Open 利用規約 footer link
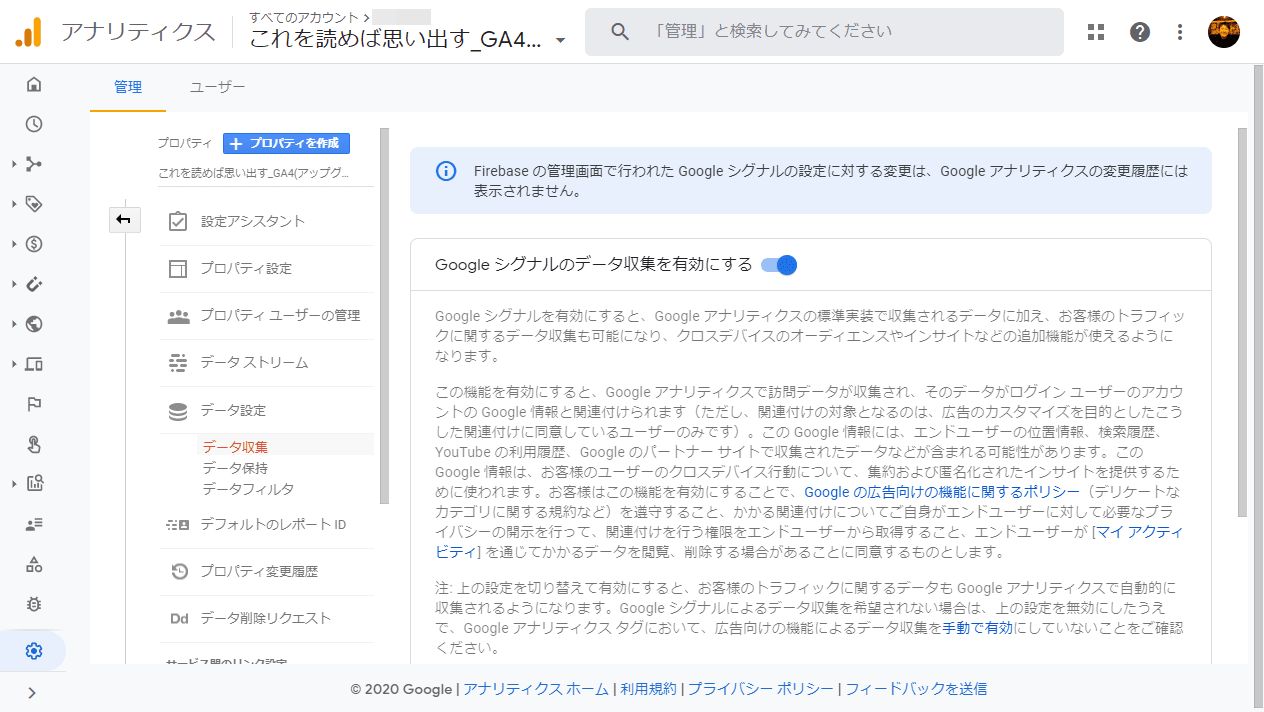Viewport: 1264px width, 712px height. pyautogui.click(x=648, y=689)
